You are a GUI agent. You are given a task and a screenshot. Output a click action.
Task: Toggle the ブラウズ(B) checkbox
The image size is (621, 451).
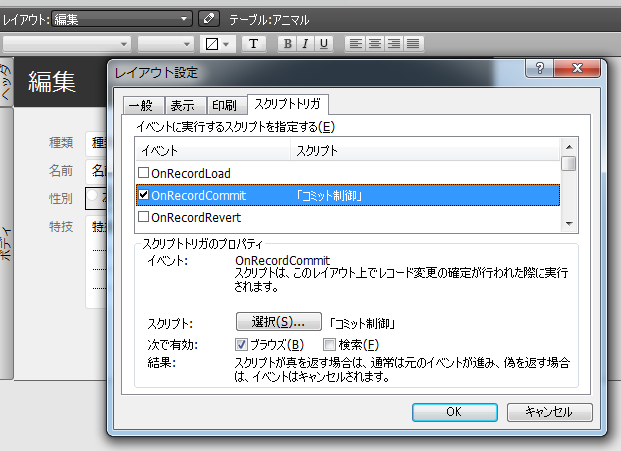pos(241,344)
